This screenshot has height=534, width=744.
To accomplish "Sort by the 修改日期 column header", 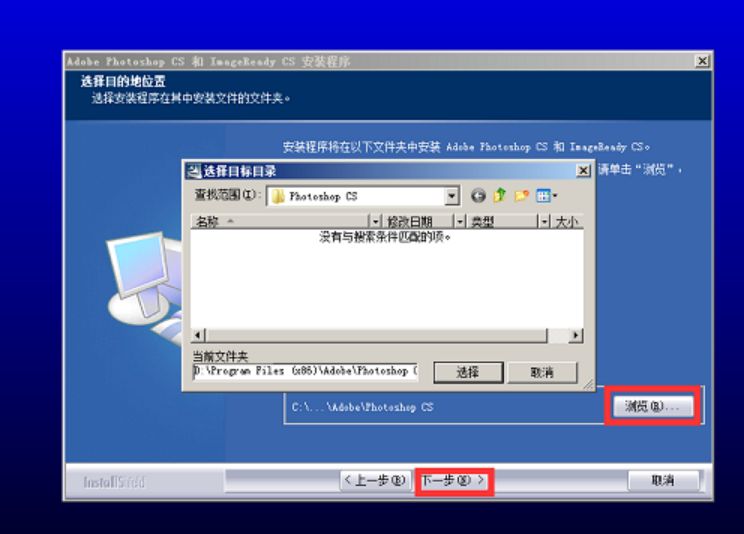I will (418, 221).
